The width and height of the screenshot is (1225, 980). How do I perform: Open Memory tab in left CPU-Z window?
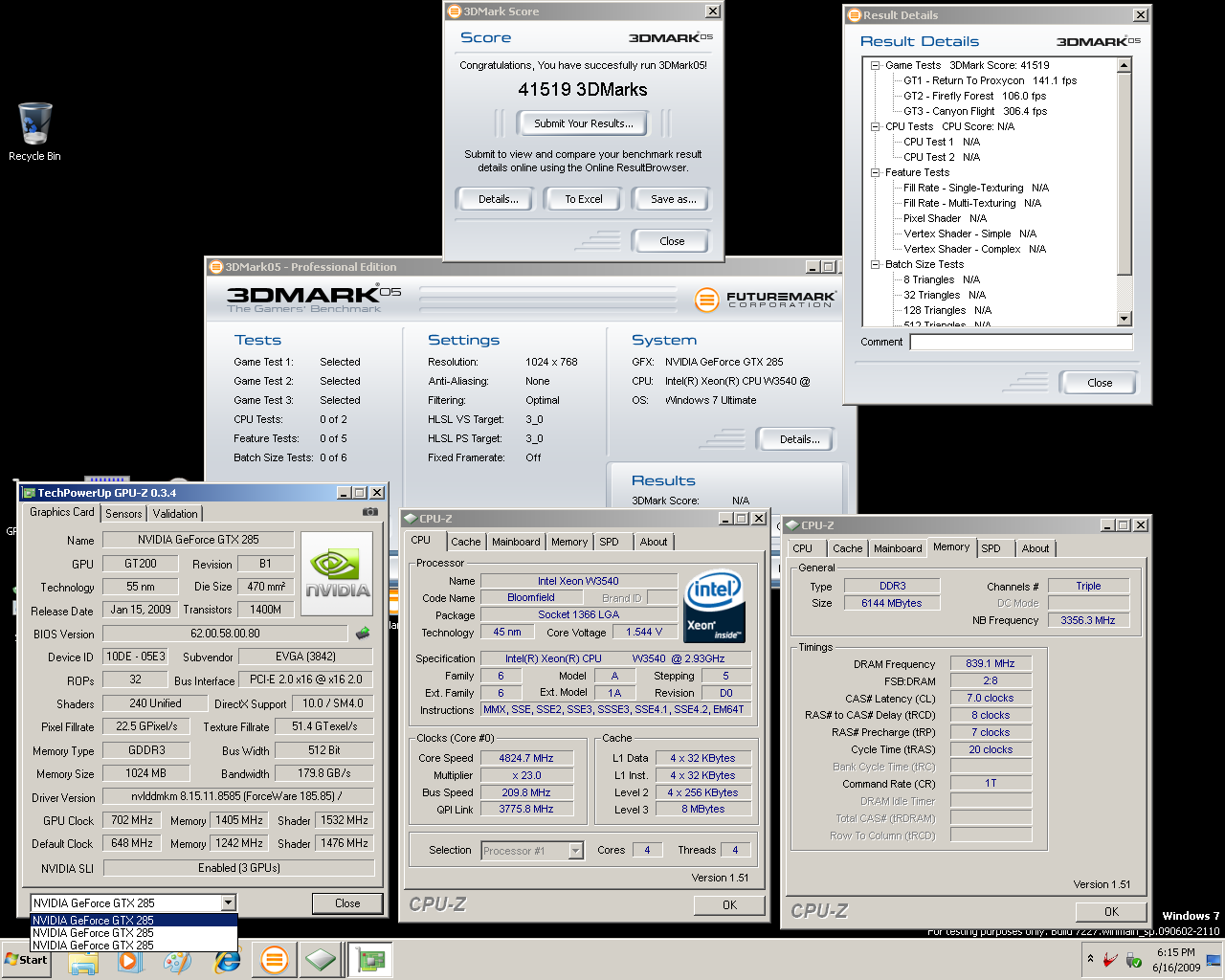569,542
